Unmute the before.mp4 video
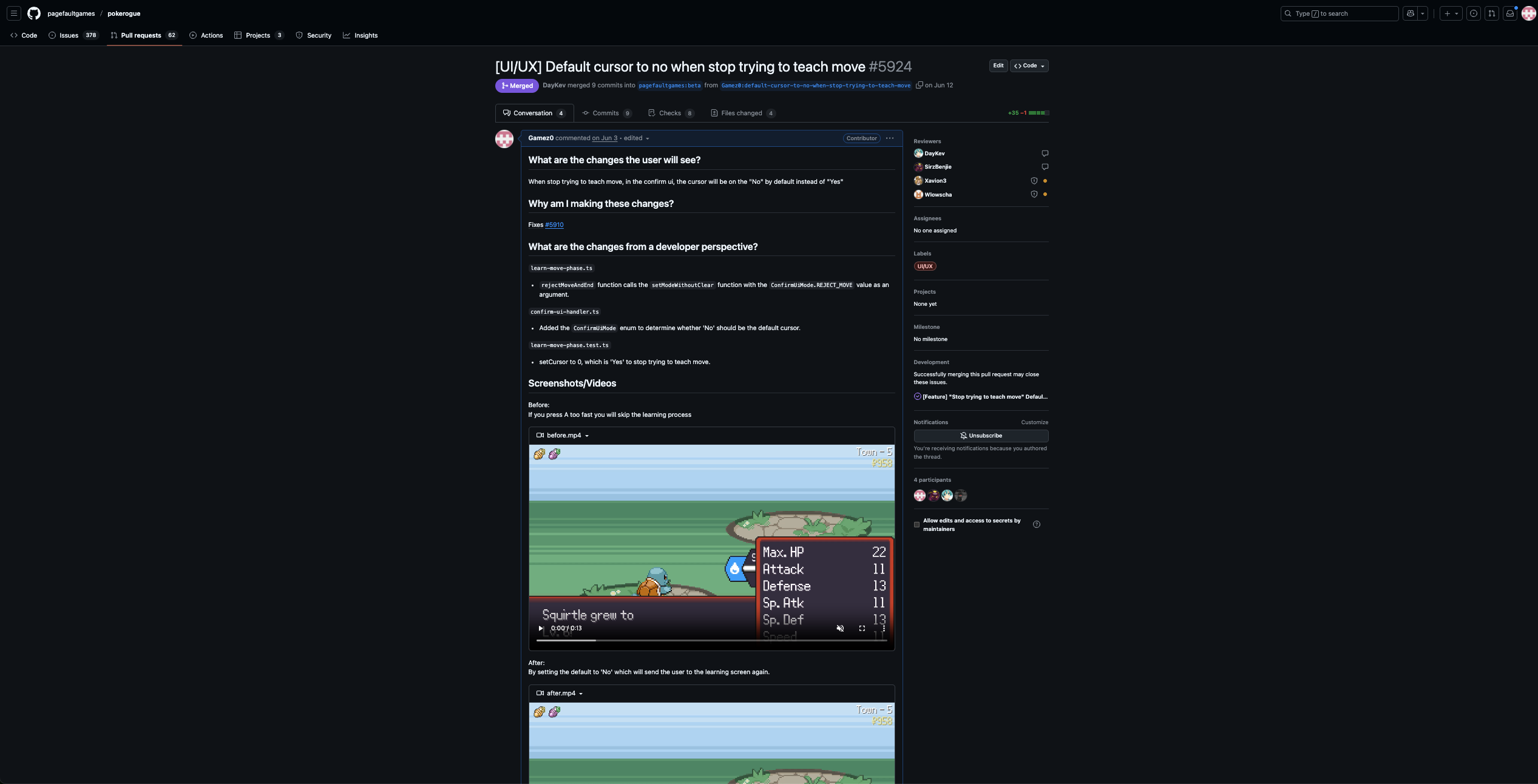1538x784 pixels. click(840, 629)
